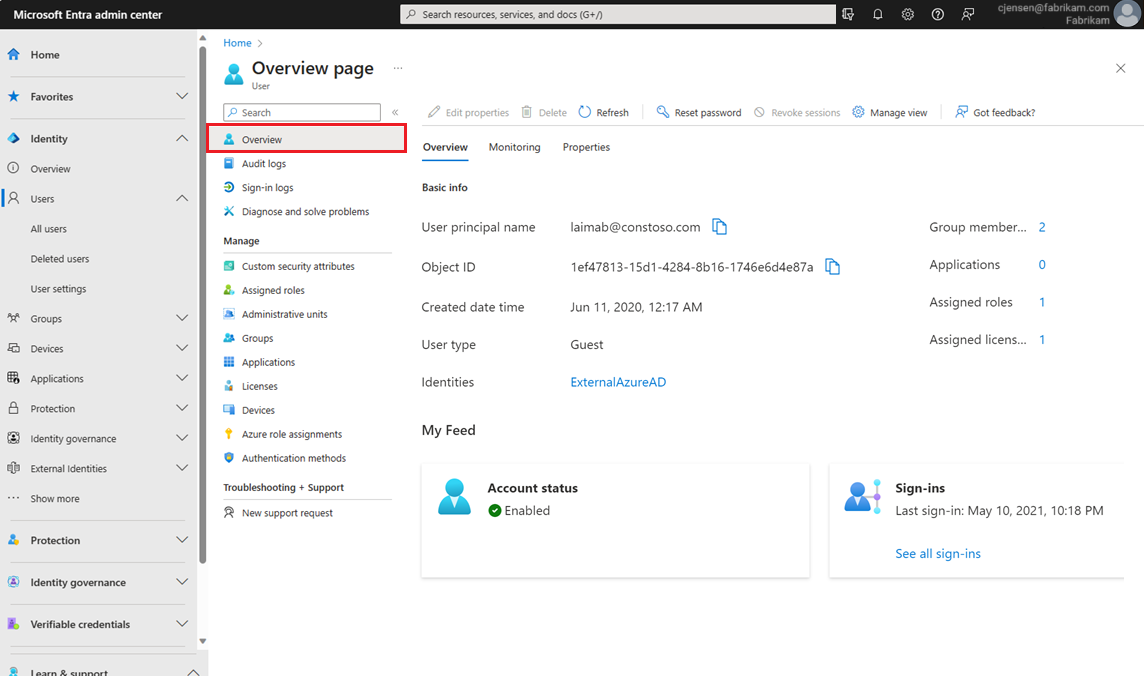Open Diagnose and solve problems
This screenshot has height=676, width=1144.
[x=306, y=211]
